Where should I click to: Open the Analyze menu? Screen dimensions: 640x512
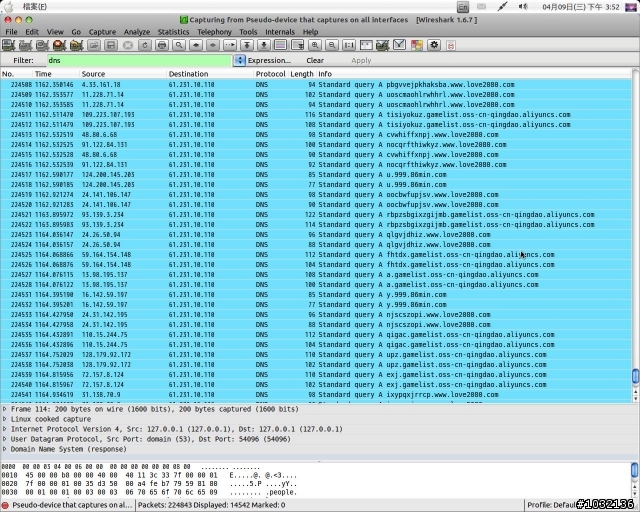(137, 32)
